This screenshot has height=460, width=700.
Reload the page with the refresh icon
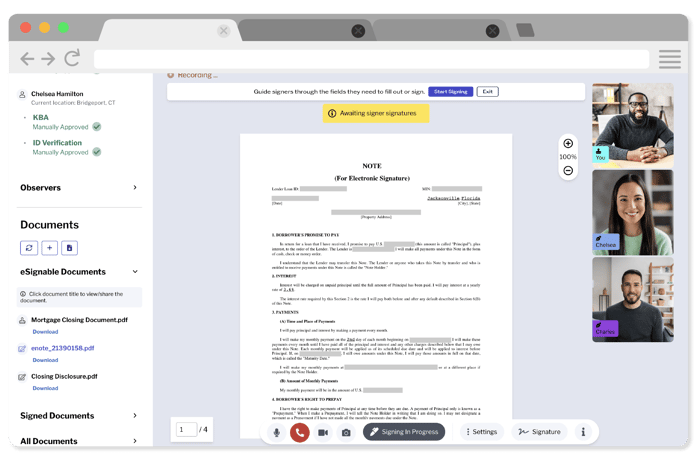(72, 58)
